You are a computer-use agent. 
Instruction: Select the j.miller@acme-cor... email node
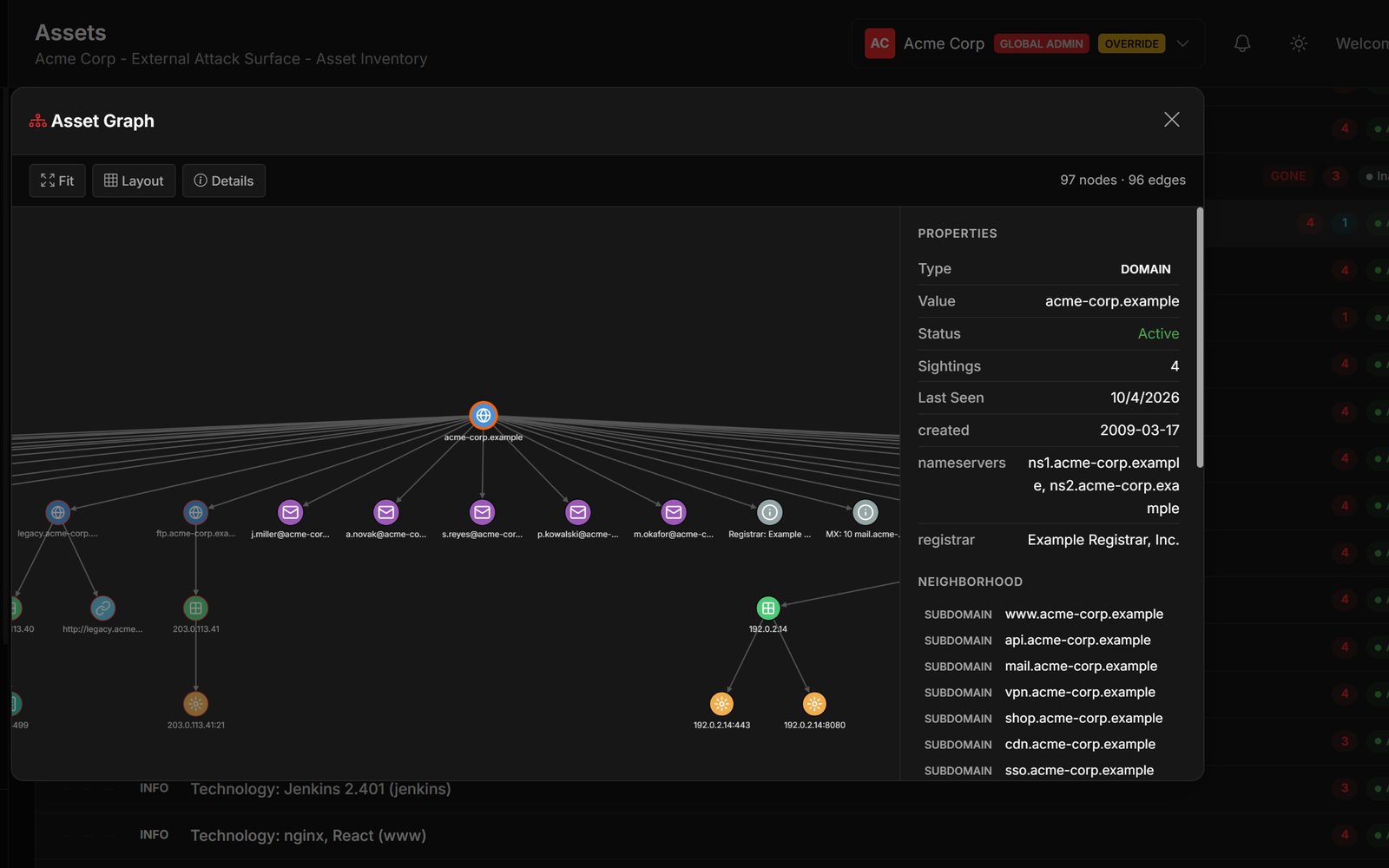coord(291,512)
